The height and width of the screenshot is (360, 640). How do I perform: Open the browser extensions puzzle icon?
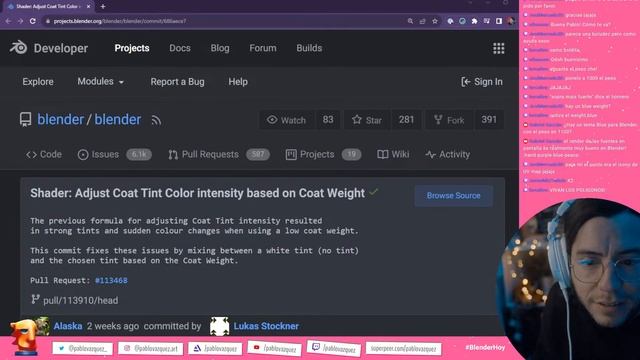474,21
